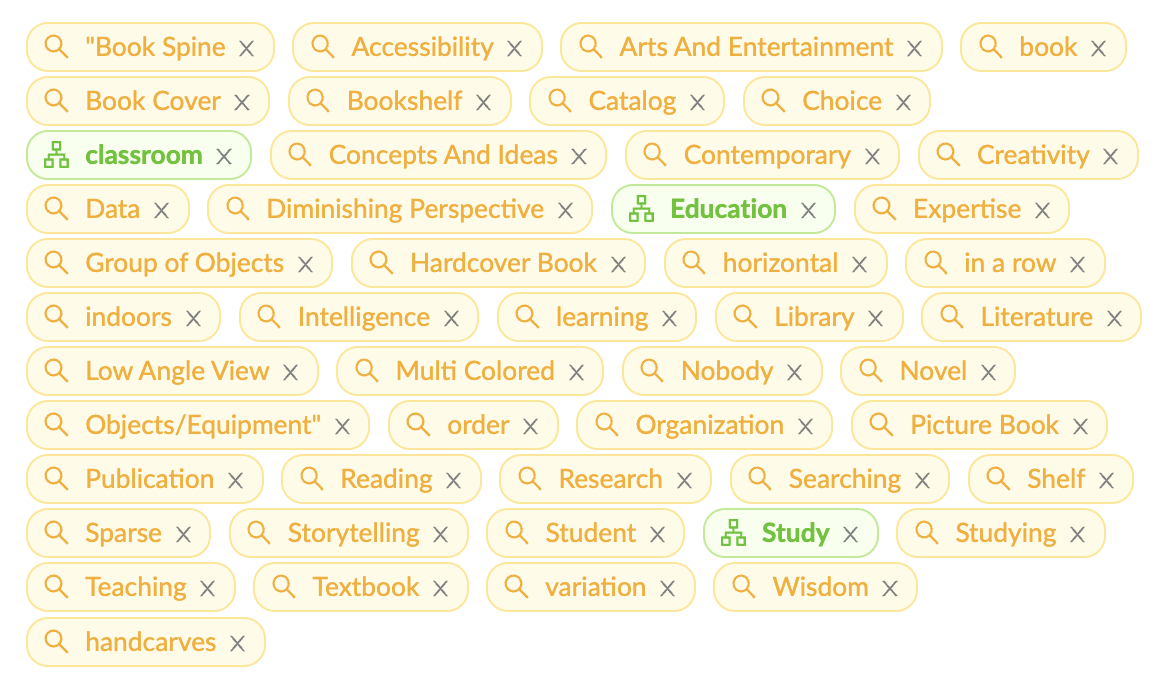Screen dimensions: 1160x682
Task: Remove the Textbook keyword tag
Action: pos(440,588)
